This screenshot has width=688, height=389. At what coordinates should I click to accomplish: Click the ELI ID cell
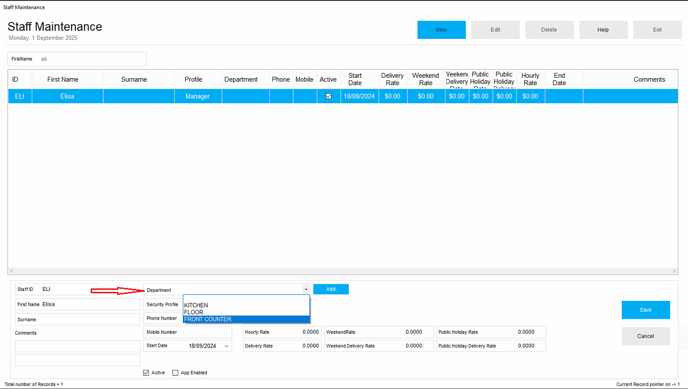20,96
